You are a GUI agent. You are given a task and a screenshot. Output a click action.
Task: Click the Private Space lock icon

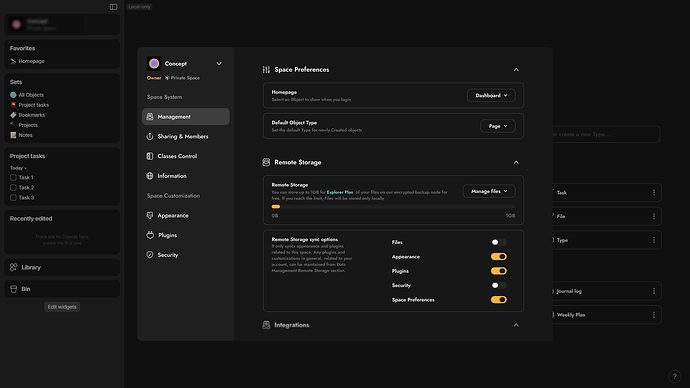pyautogui.click(x=167, y=78)
